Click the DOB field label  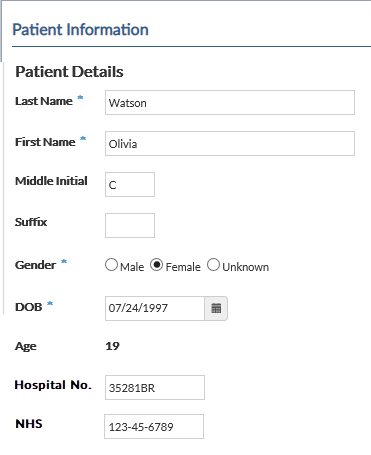pos(29,307)
